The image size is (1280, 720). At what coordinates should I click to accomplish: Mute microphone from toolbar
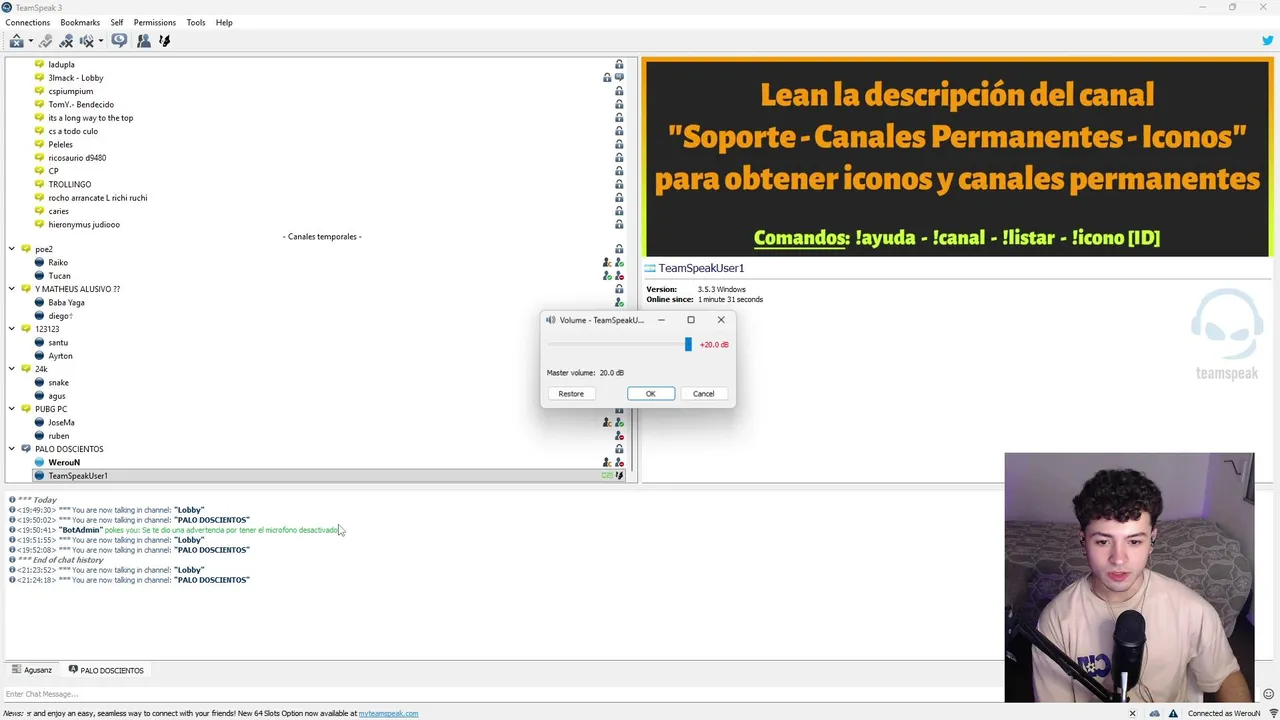pos(66,41)
